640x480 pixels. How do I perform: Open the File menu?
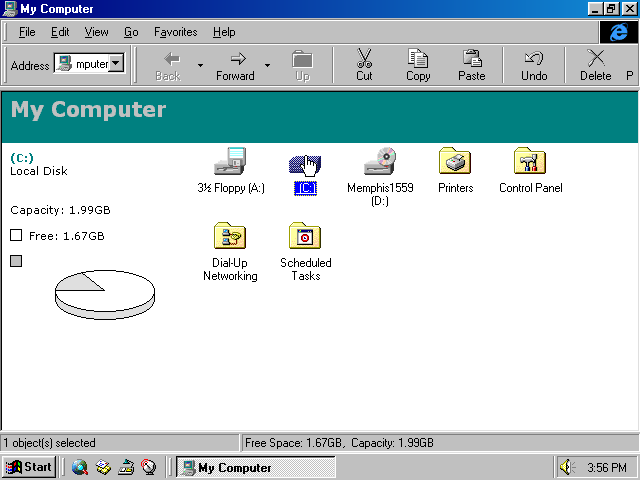[x=27, y=32]
